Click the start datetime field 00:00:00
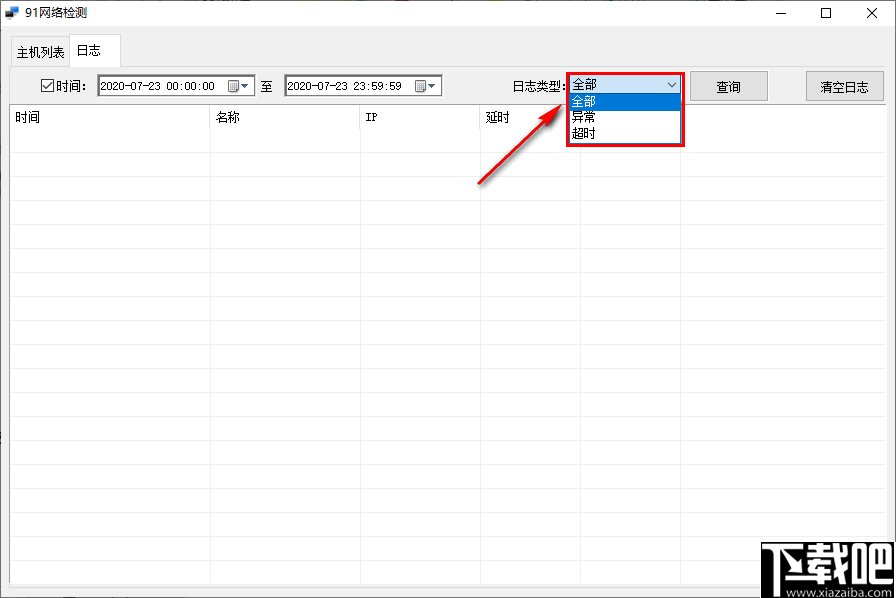 coord(163,86)
